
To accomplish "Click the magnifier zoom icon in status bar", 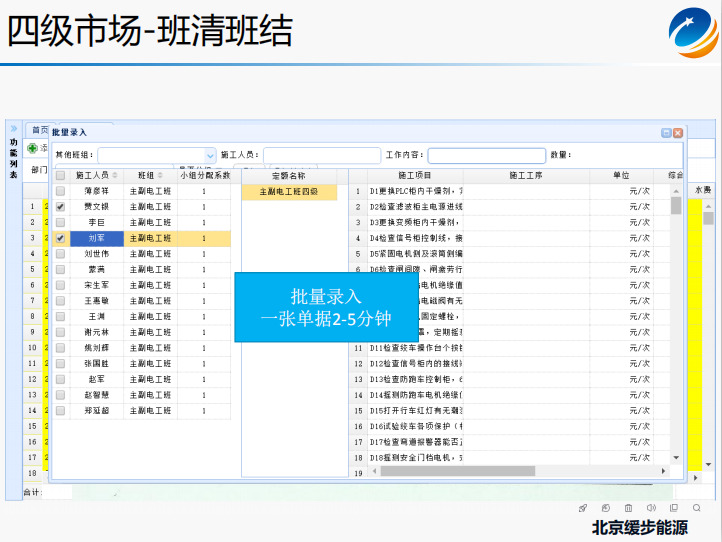I will (x=696, y=508).
